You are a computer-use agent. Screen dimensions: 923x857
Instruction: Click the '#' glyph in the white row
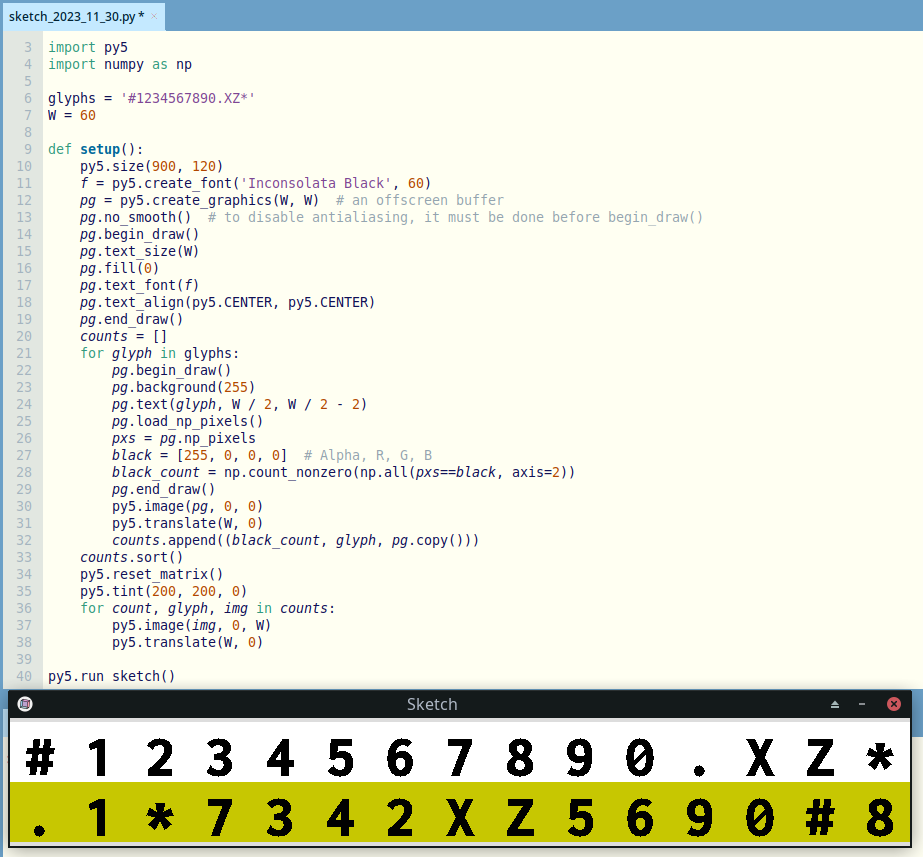[x=39, y=758]
